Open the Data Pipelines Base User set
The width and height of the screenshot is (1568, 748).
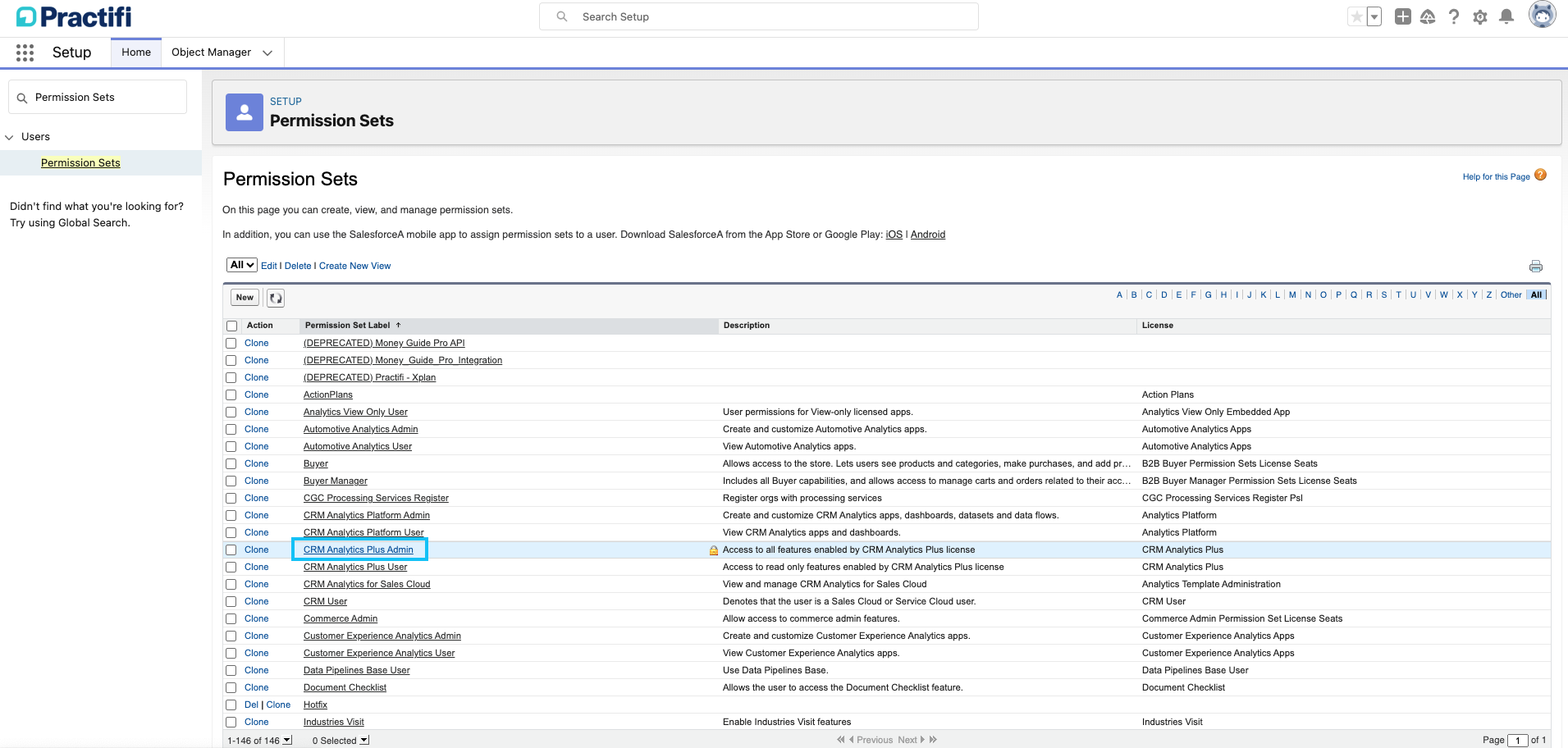pos(357,671)
